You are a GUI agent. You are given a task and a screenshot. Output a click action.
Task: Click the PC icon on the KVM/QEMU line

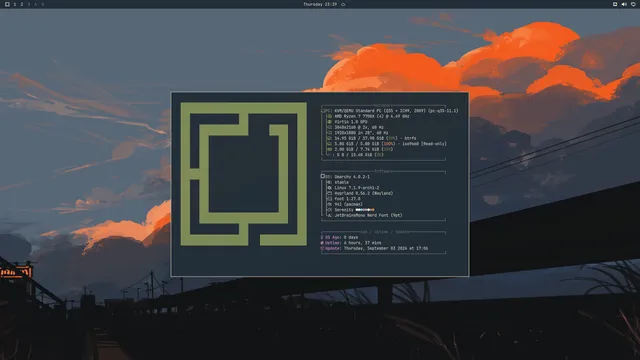[324, 111]
